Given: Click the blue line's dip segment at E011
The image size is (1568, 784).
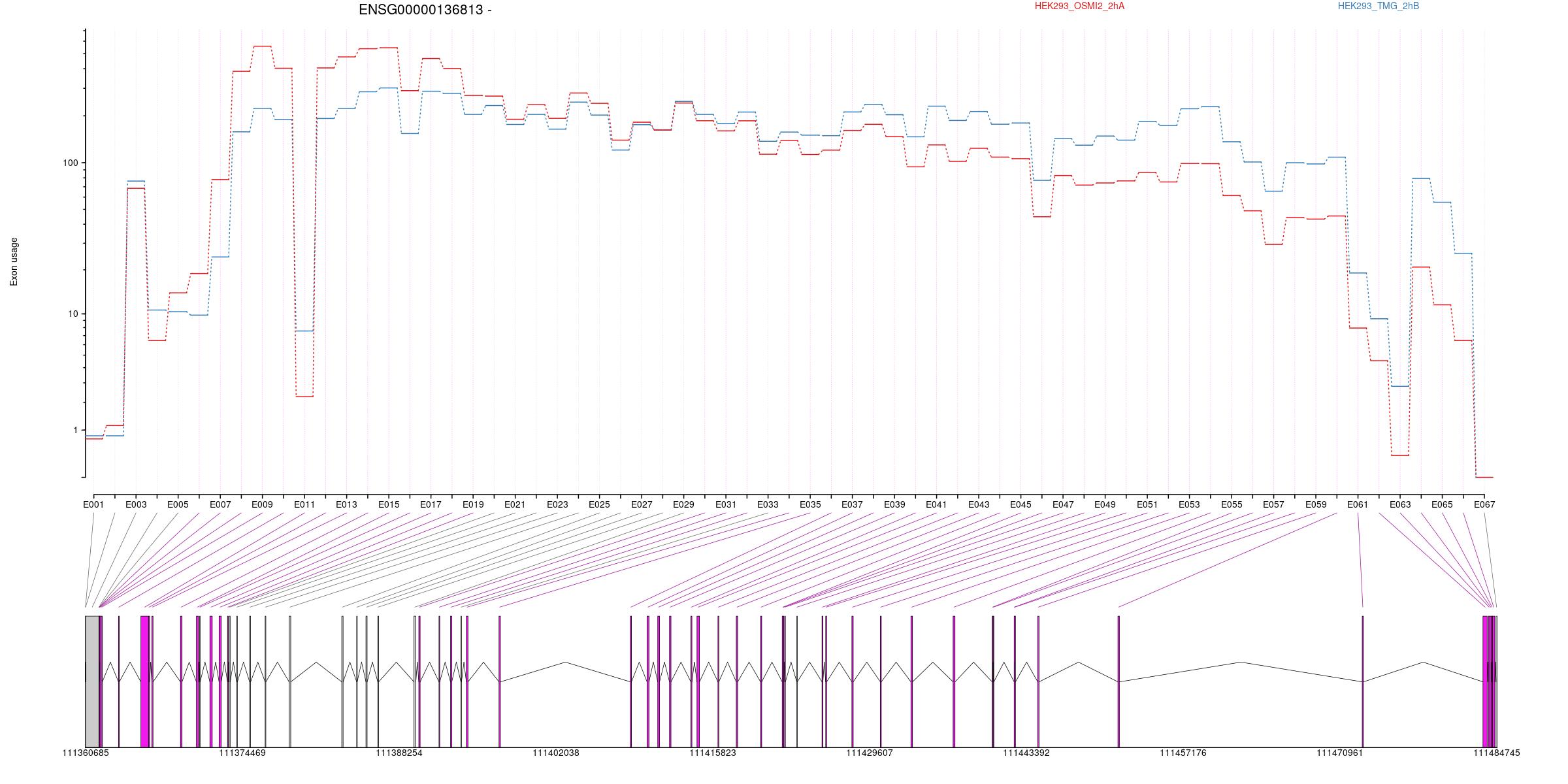Looking at the screenshot, I should point(304,331).
